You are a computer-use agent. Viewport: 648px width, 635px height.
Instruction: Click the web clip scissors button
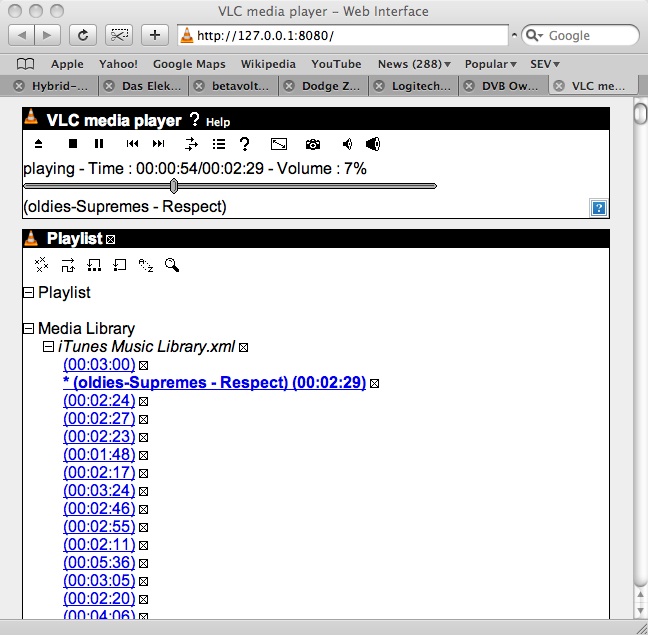(119, 36)
